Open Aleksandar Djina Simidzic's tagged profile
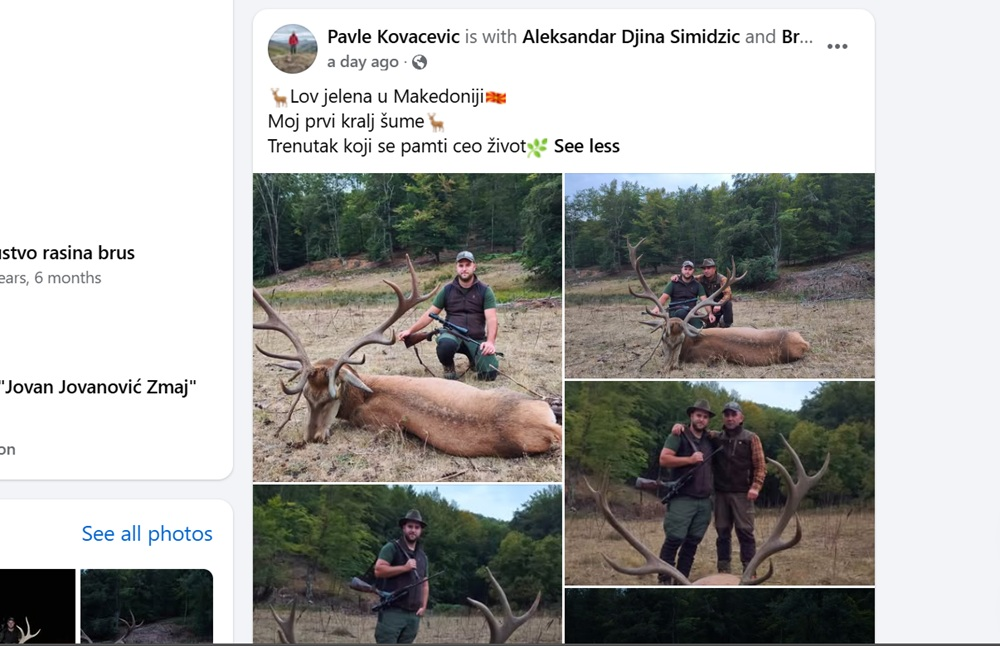 coord(631,37)
